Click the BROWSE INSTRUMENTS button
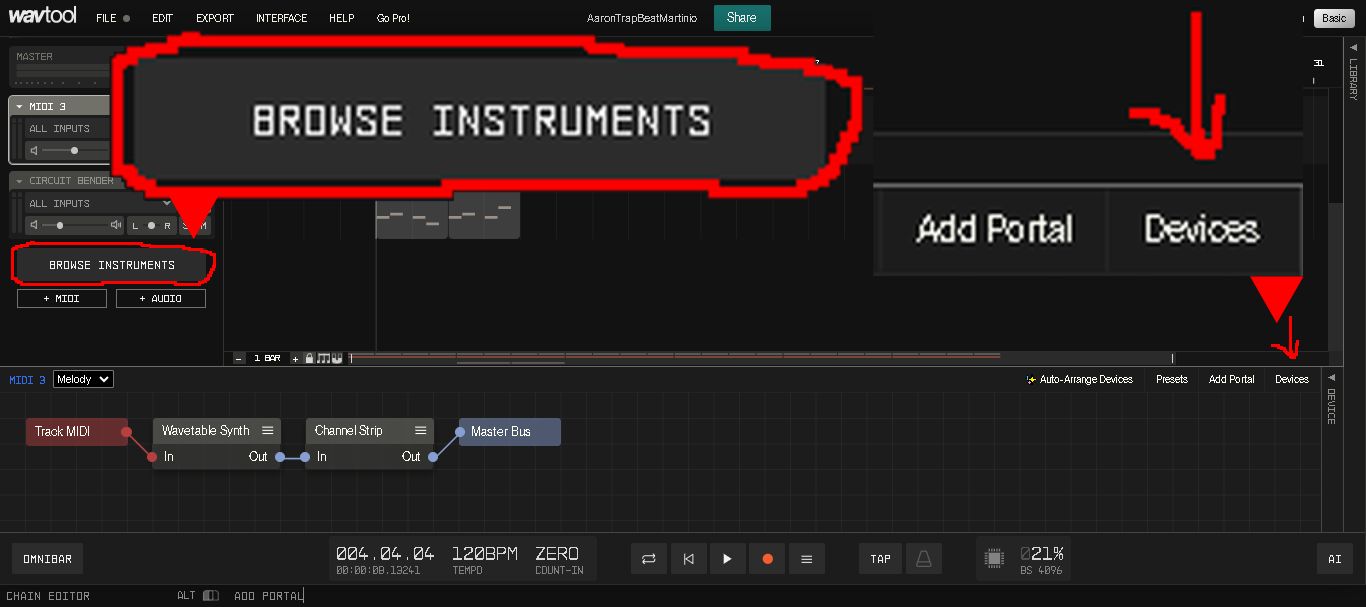 (110, 265)
